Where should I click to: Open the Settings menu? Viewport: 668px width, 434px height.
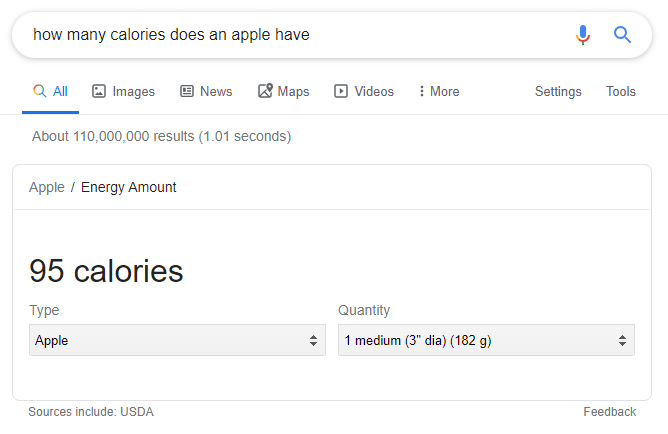[x=558, y=91]
